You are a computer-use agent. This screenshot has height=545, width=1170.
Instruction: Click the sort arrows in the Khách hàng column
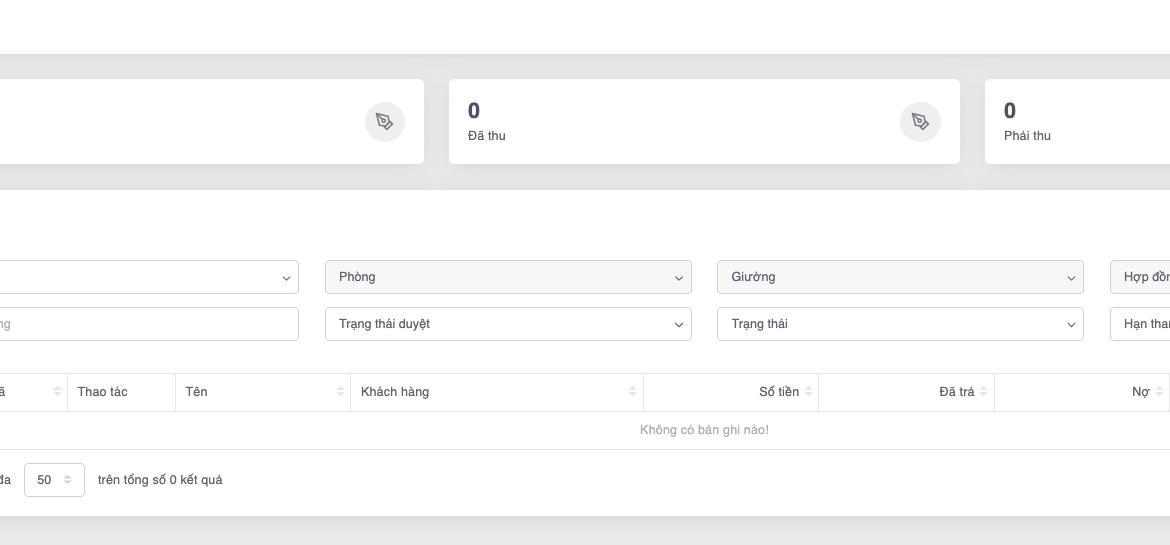pos(632,392)
